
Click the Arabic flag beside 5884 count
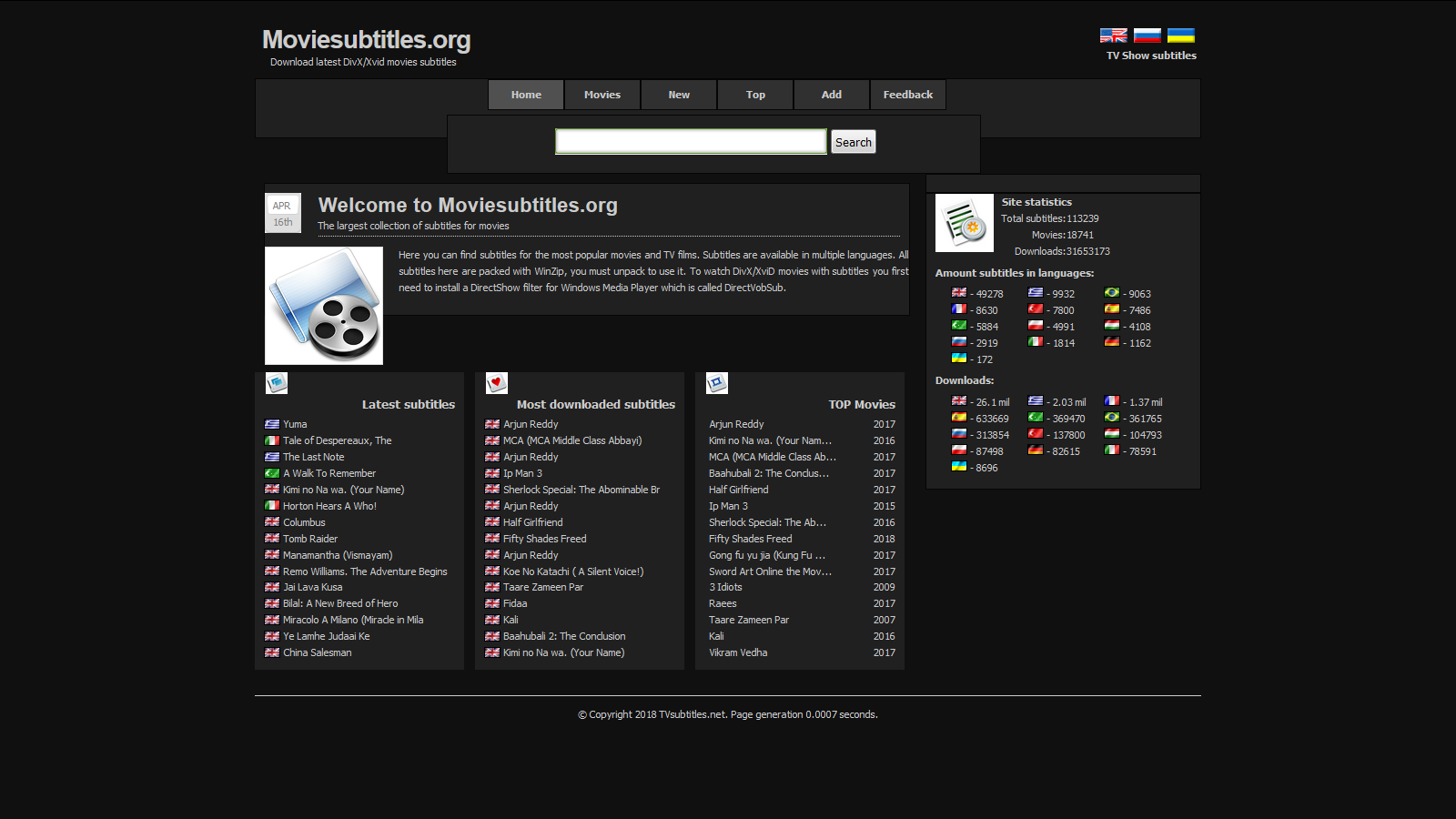pos(959,325)
